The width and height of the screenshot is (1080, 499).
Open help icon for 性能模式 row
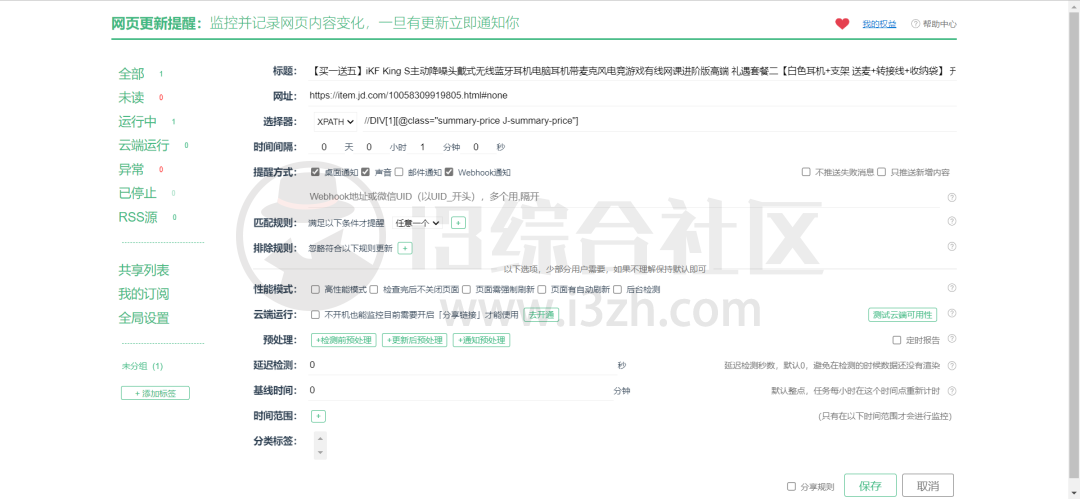pyautogui.click(x=952, y=287)
